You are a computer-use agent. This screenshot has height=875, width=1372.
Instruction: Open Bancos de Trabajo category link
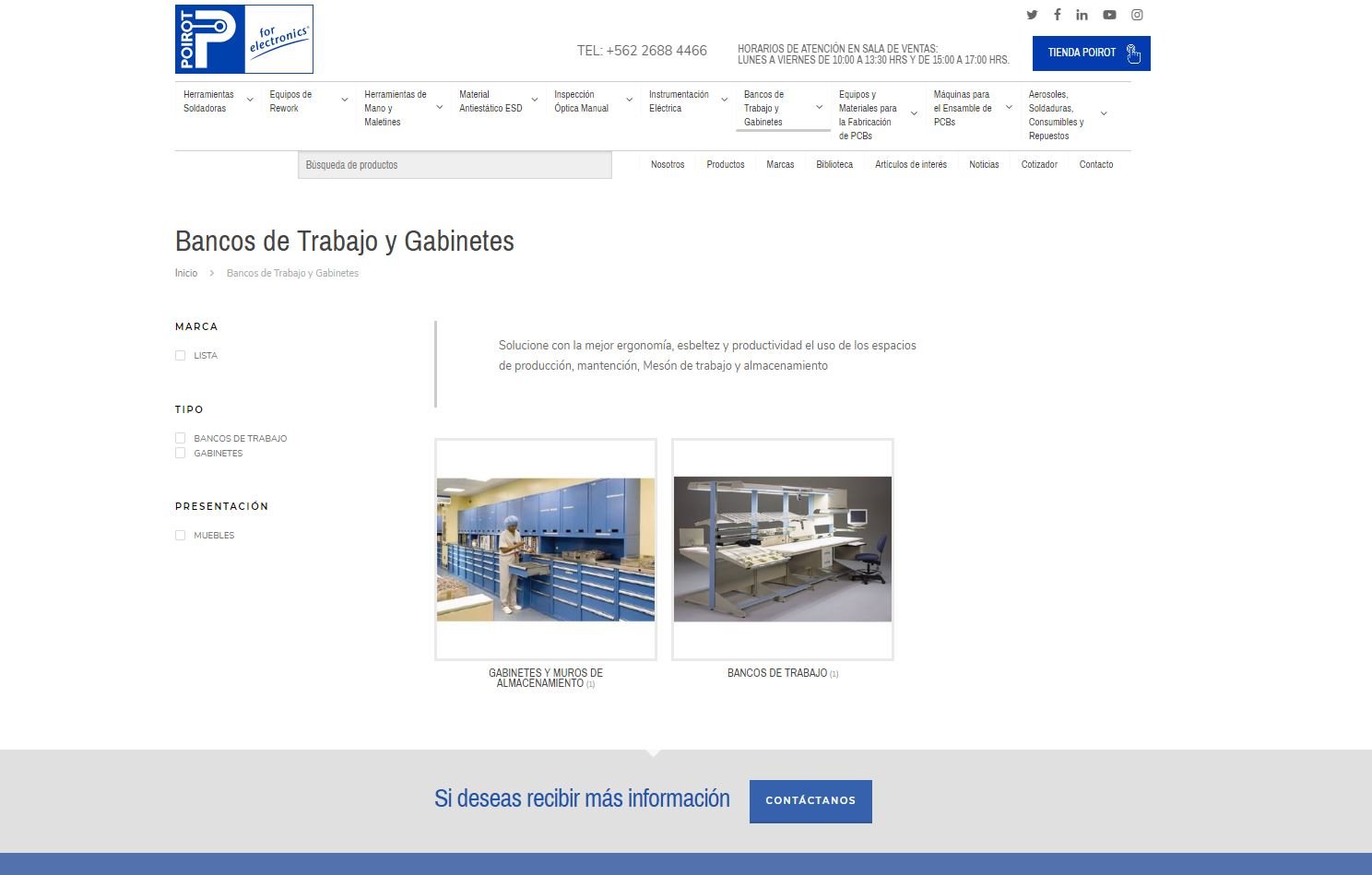tap(783, 674)
